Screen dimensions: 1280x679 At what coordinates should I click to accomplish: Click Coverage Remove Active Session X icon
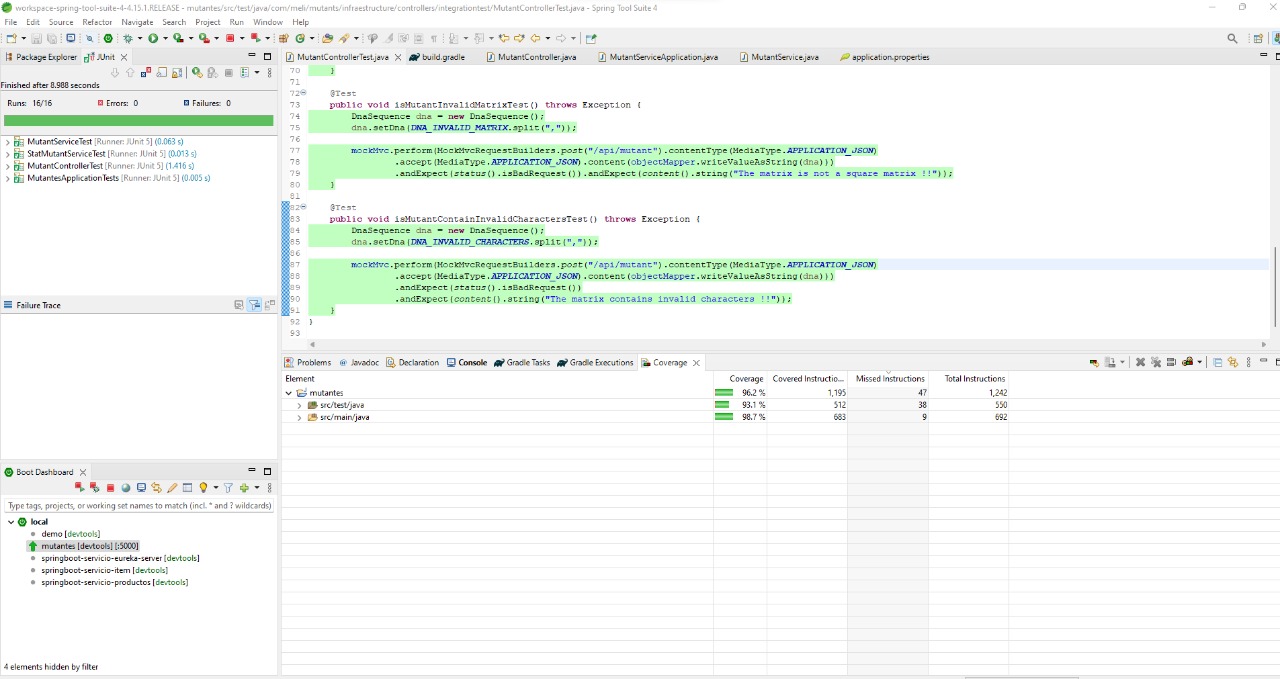(x=1140, y=362)
